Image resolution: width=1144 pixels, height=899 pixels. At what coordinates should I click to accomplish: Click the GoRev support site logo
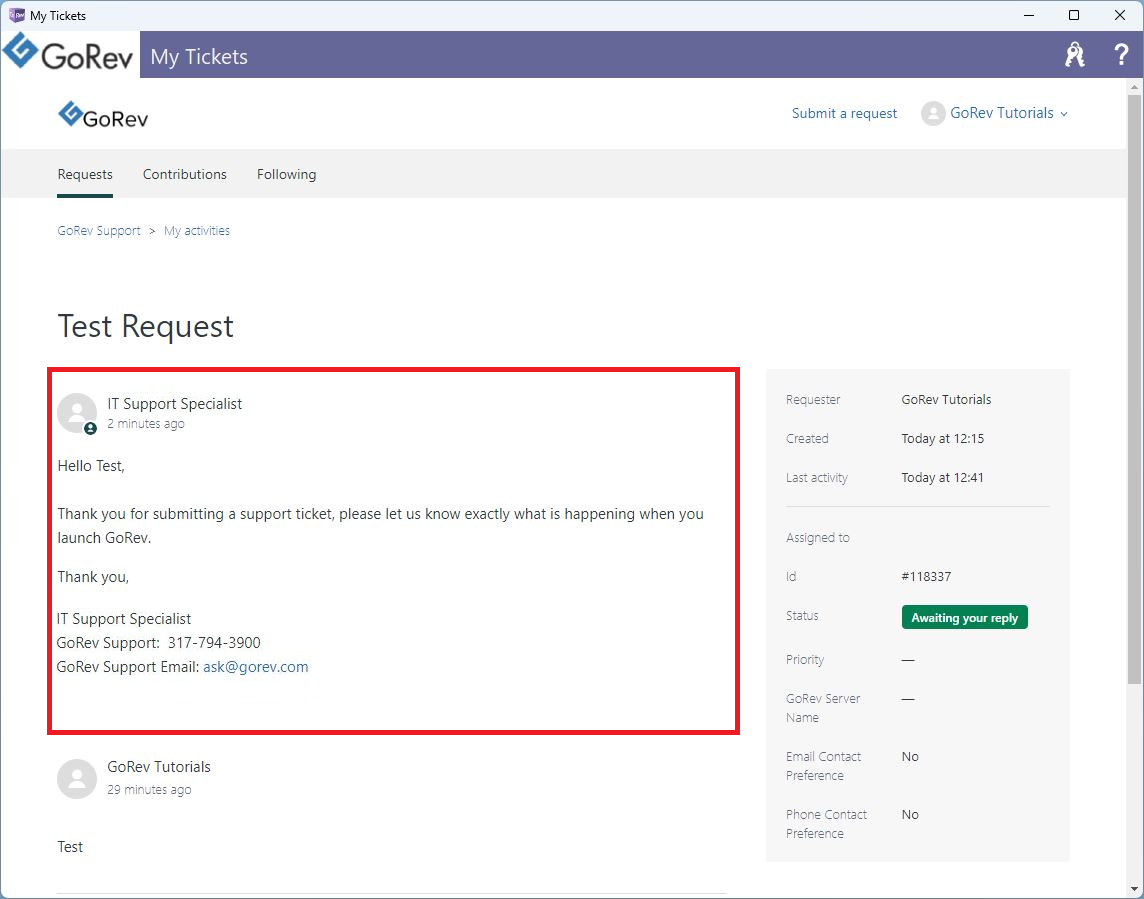click(x=103, y=115)
